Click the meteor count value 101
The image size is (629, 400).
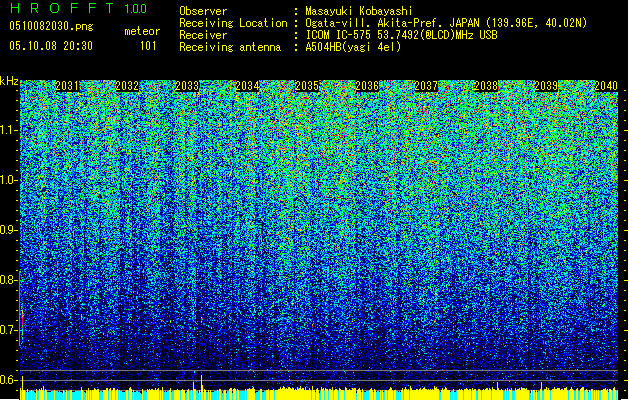pos(148,45)
